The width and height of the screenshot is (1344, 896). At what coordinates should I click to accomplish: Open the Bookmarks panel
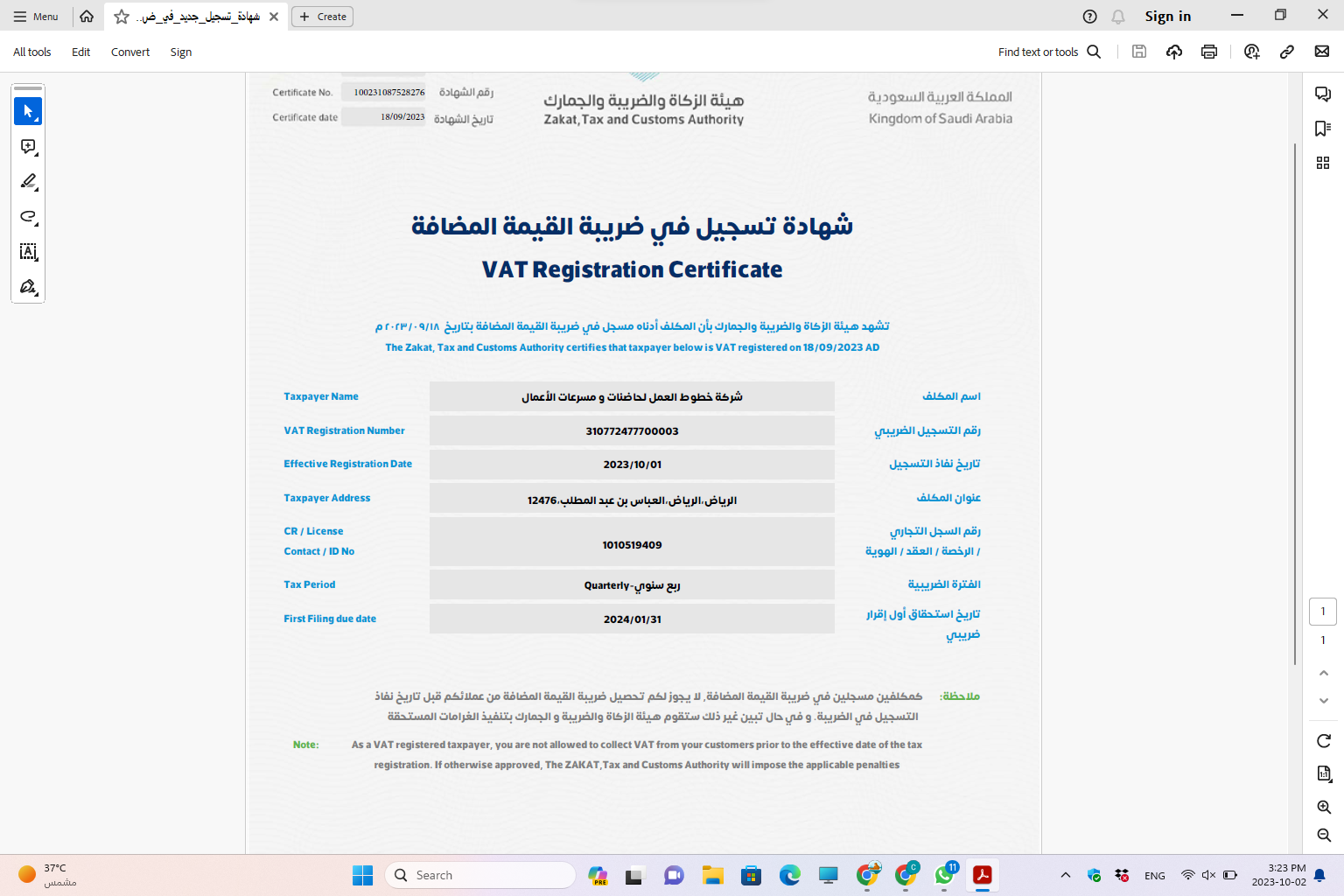pyautogui.click(x=1323, y=129)
